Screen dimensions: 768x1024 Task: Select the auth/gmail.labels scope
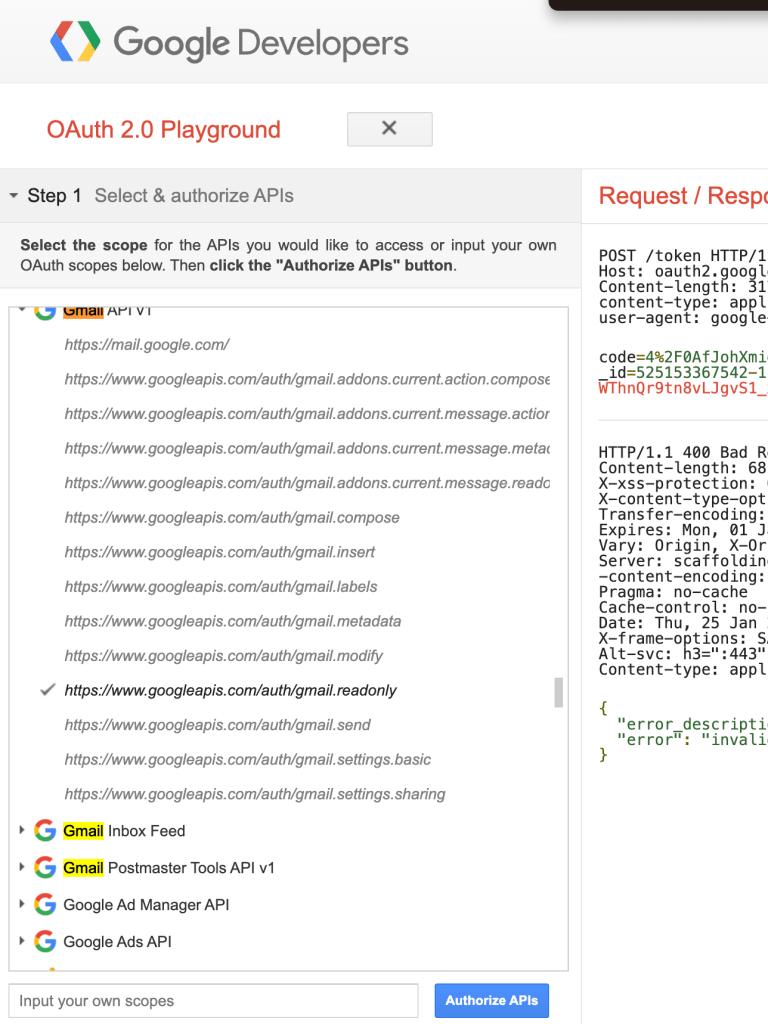click(x=221, y=587)
